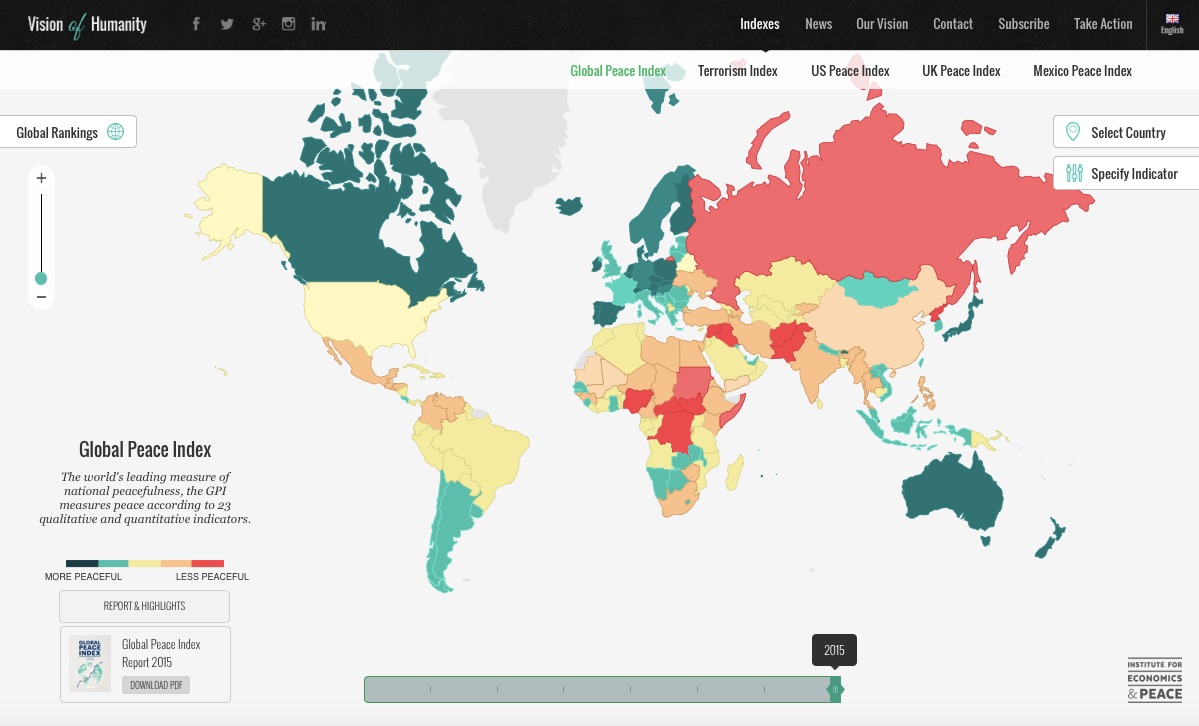The image size is (1199, 726).
Task: Click the Institute for Economics & Peace logo
Action: 1154,680
